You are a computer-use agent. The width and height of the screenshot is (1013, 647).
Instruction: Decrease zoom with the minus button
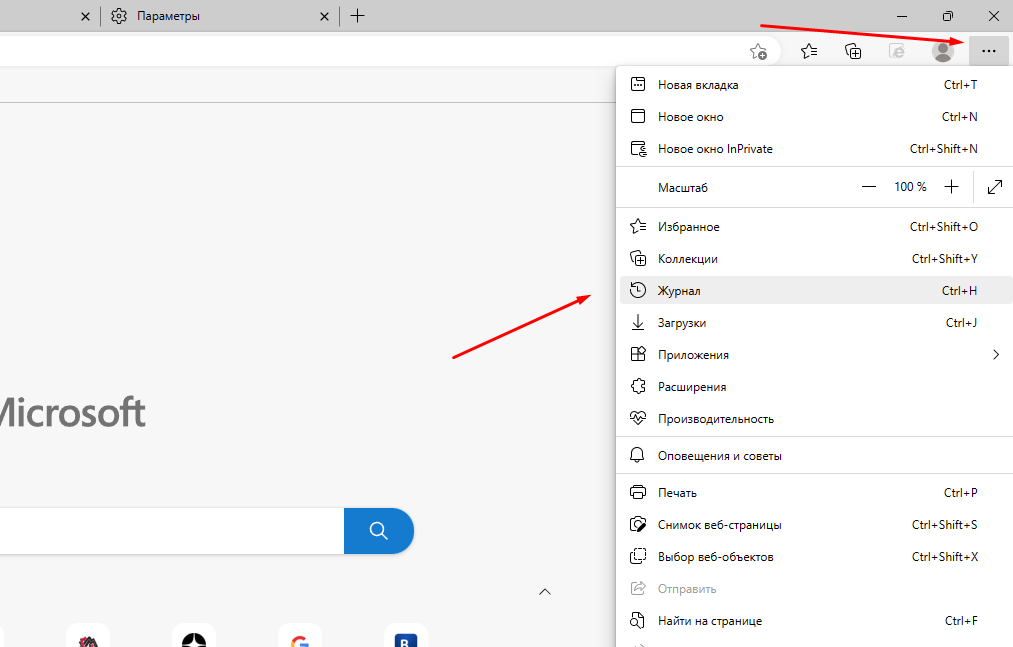pyautogui.click(x=868, y=187)
